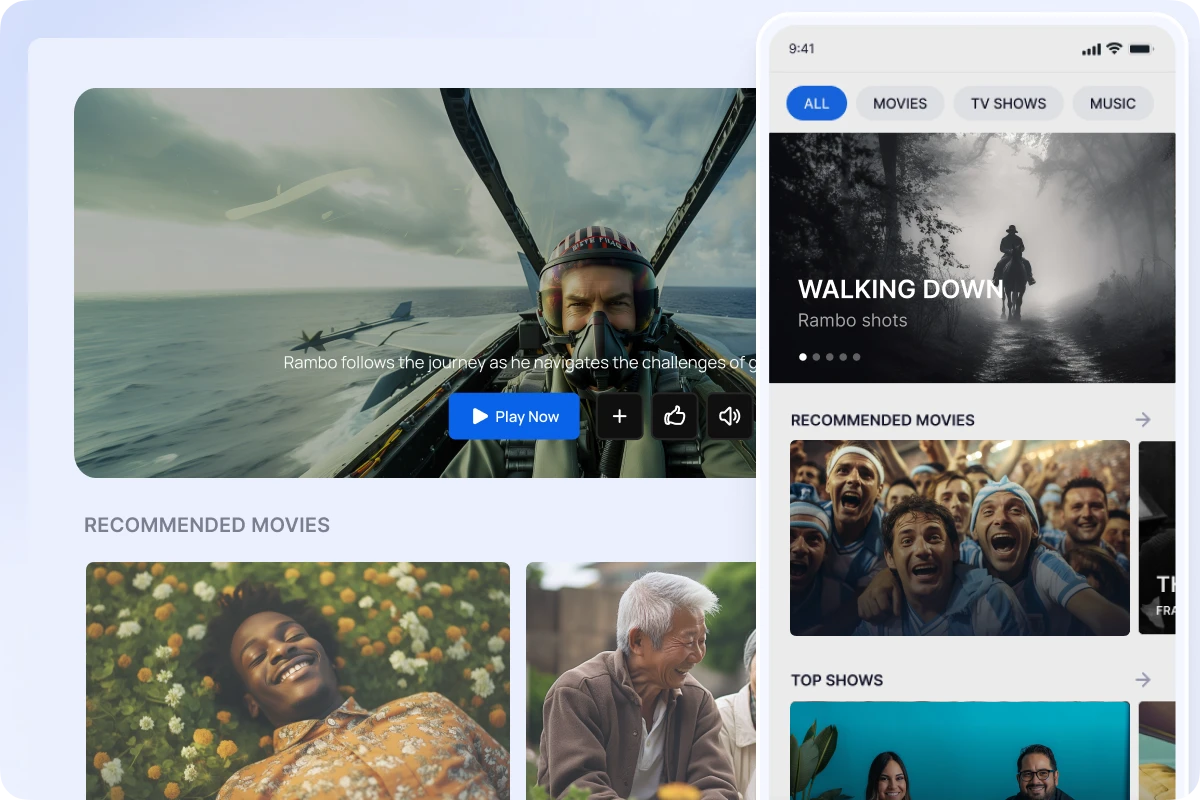Click the desktop RECOMMENDED MOVIES heading
The image size is (1200, 800).
point(207,525)
